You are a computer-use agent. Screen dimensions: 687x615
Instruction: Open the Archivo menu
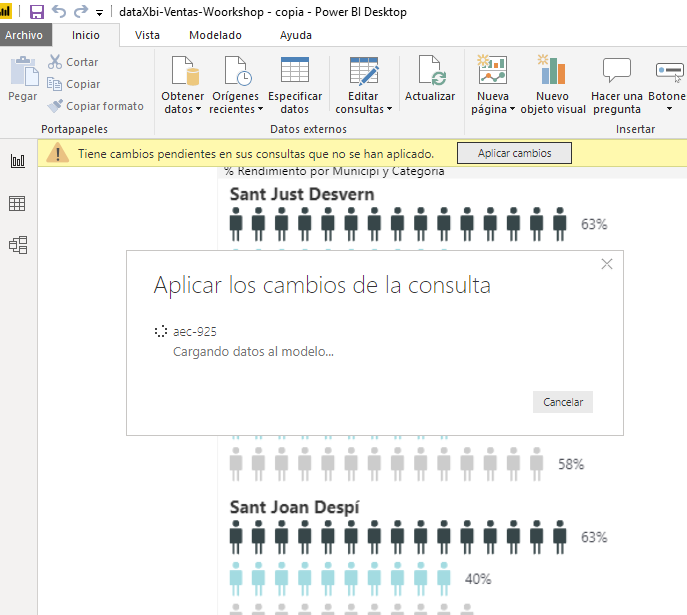24,35
